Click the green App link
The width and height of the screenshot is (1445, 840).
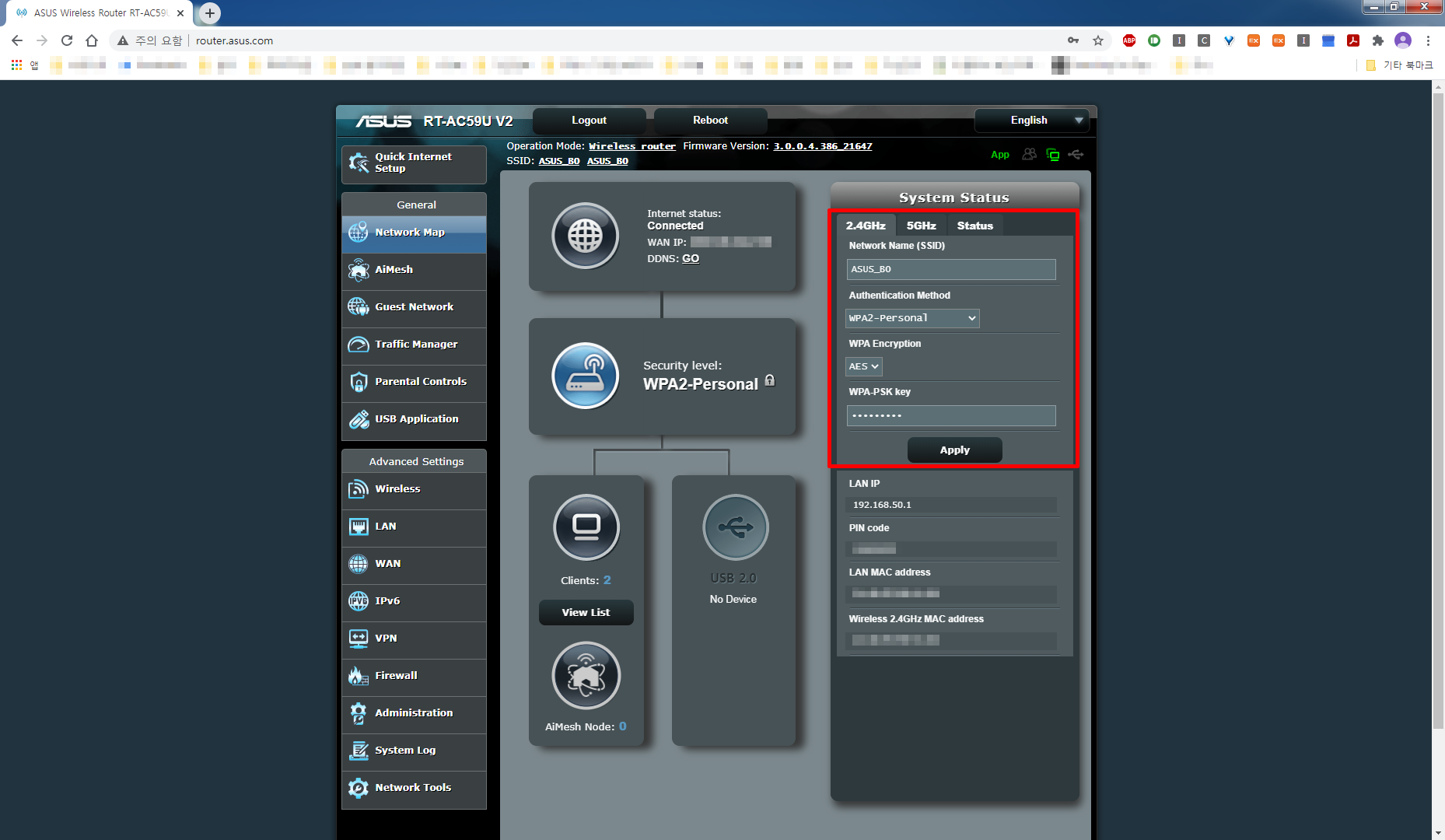(1000, 155)
